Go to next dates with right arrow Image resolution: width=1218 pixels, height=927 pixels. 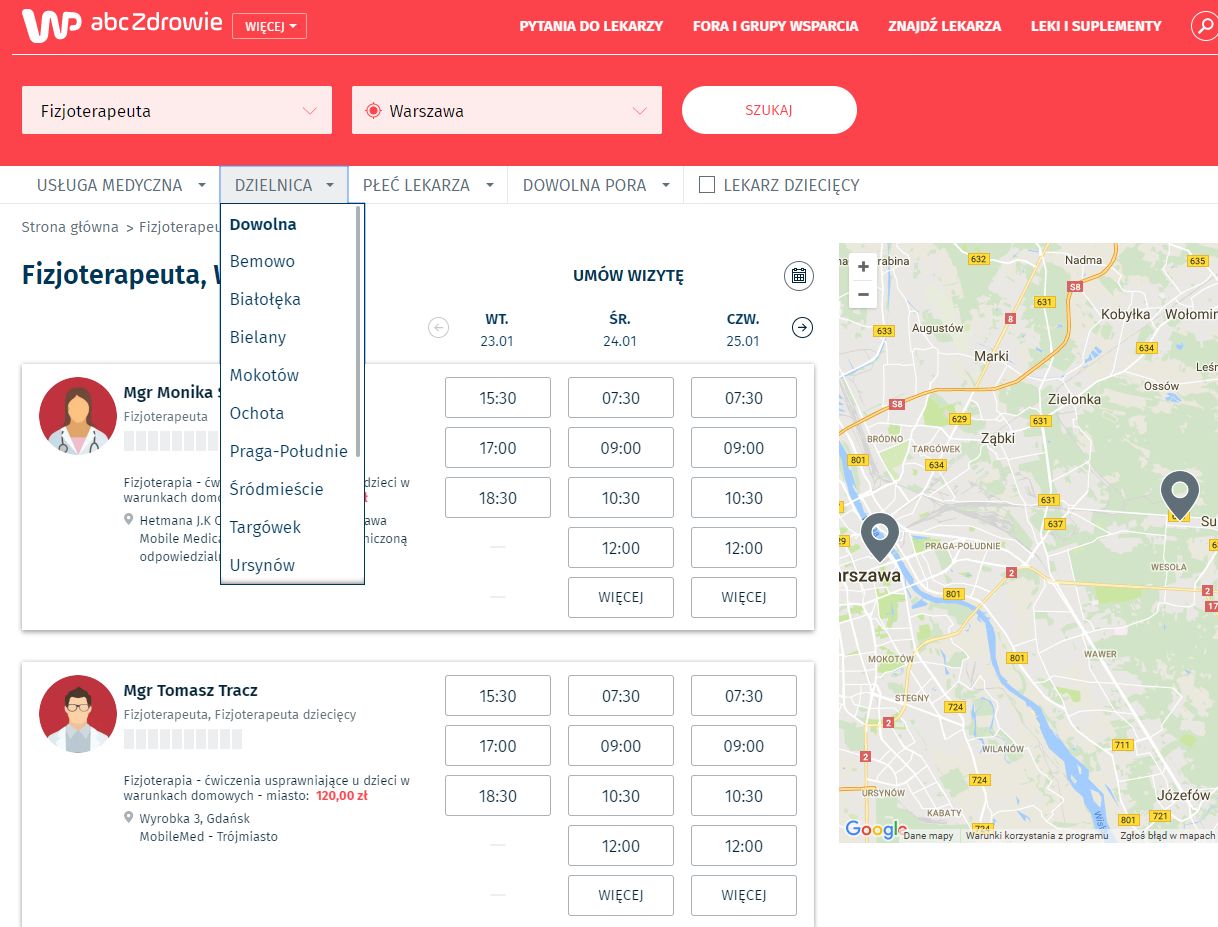point(802,327)
